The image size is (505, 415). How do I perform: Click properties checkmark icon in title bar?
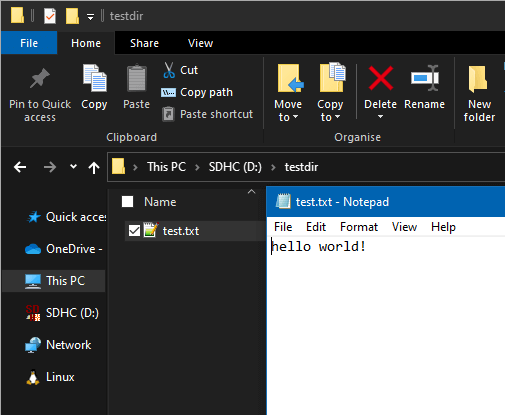coord(50,16)
